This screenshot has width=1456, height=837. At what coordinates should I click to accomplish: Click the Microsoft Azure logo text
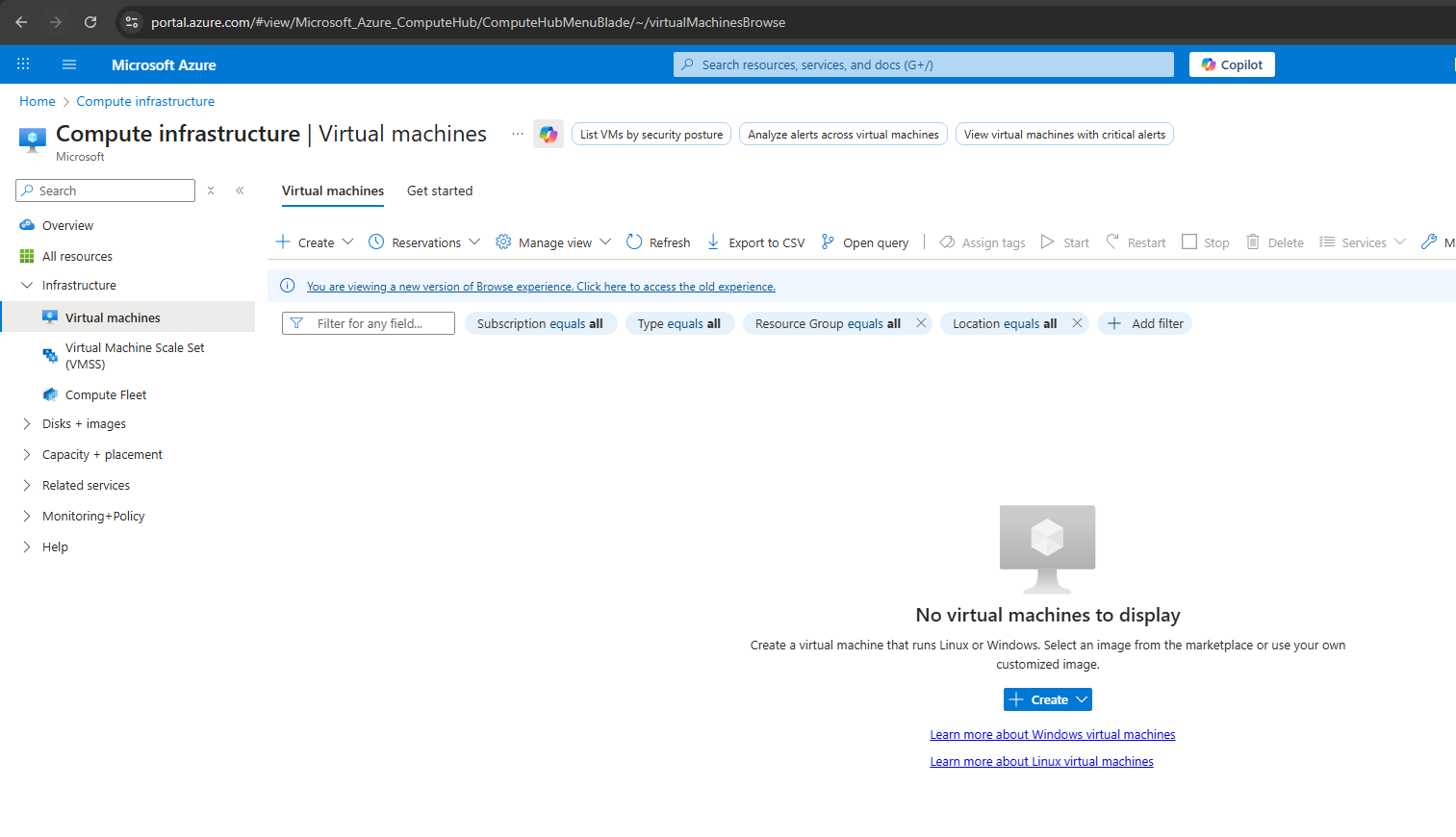[x=164, y=64]
